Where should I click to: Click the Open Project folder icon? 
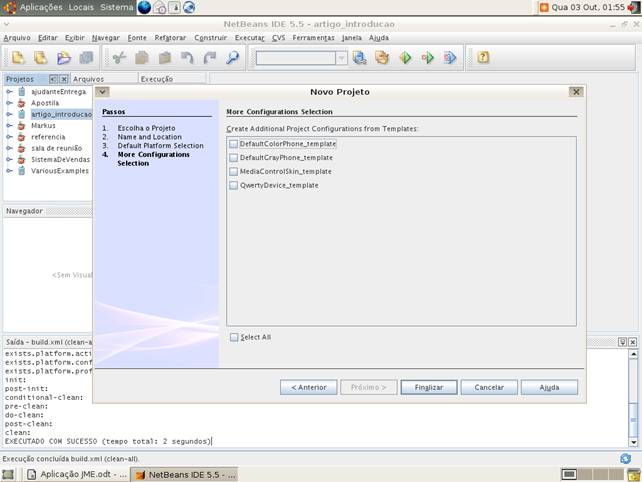[x=64, y=58]
